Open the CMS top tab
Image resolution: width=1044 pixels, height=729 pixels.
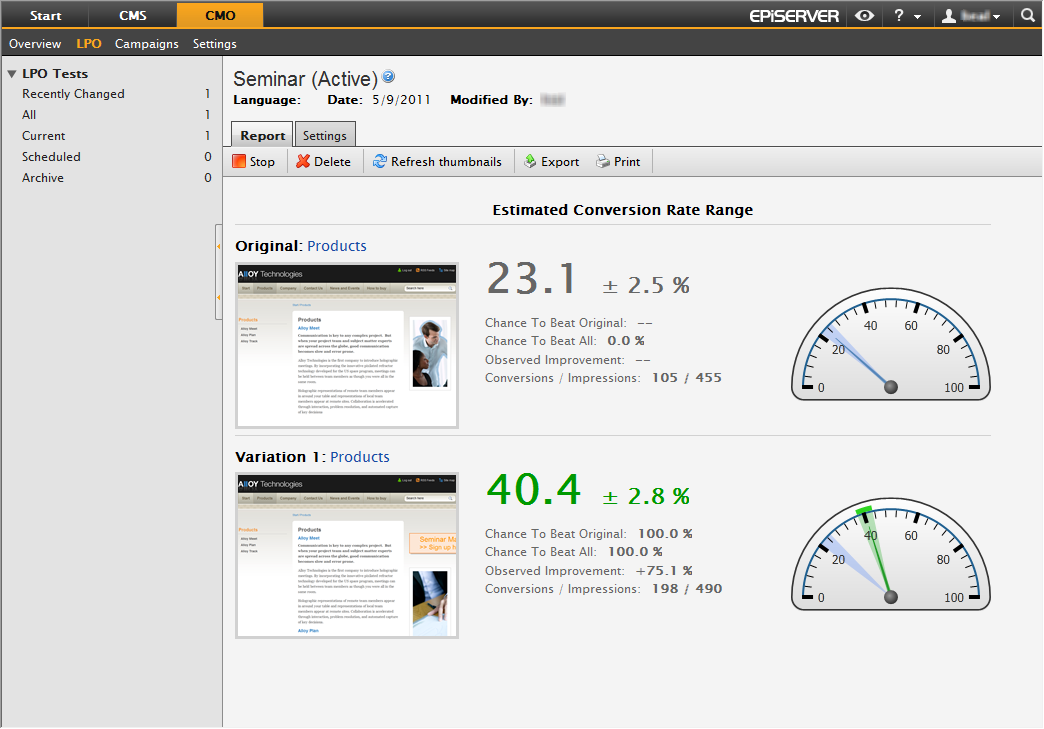click(132, 15)
